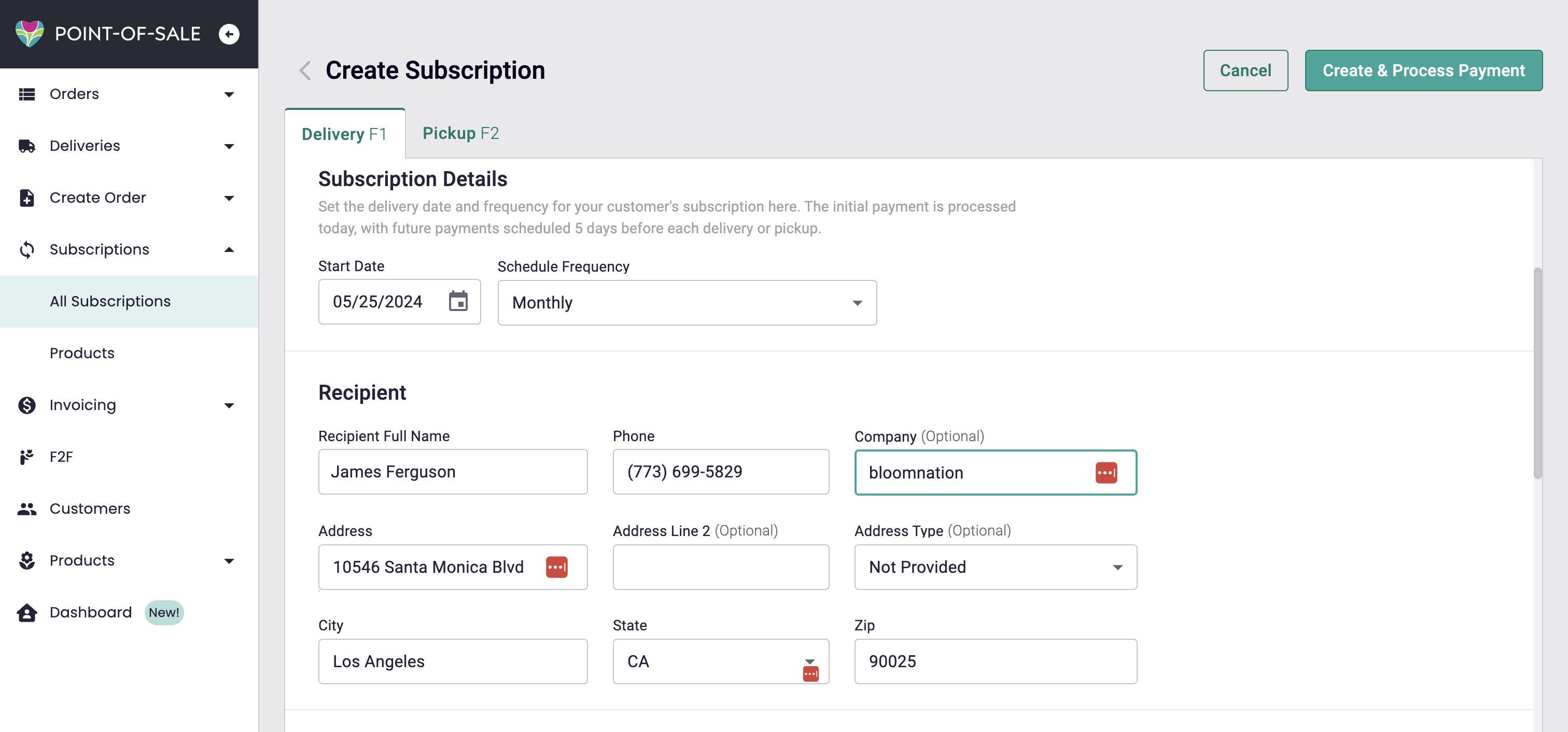
Task: Open the State dropdown showing CA
Action: point(721,661)
